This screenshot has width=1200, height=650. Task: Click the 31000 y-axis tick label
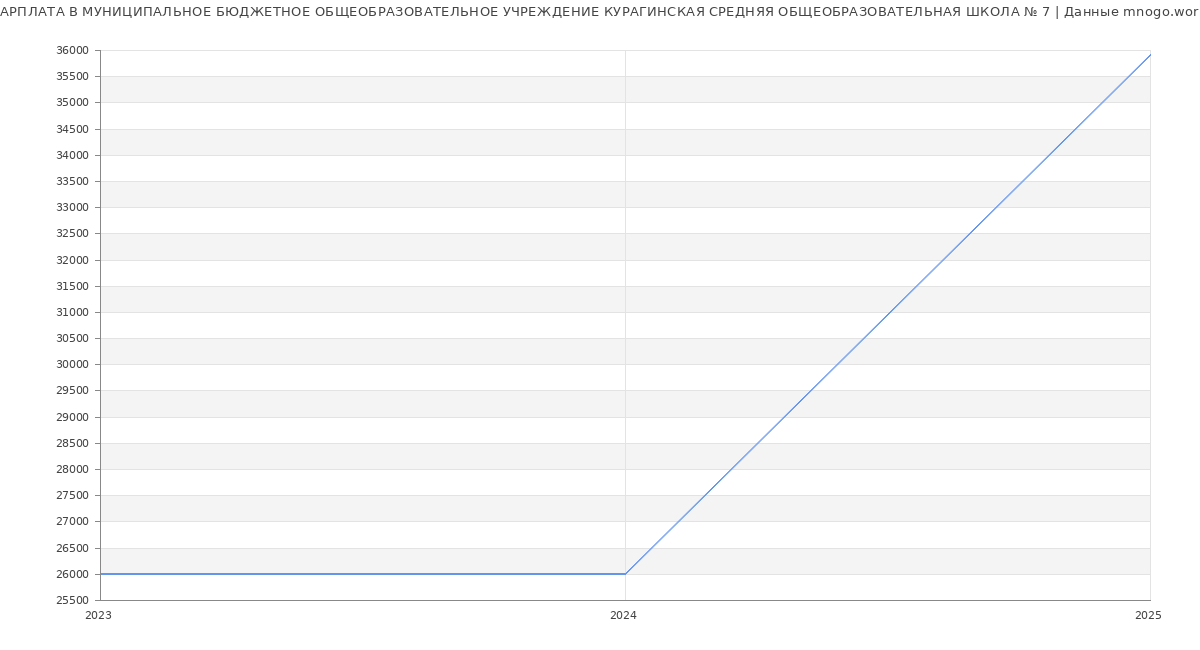point(72,313)
